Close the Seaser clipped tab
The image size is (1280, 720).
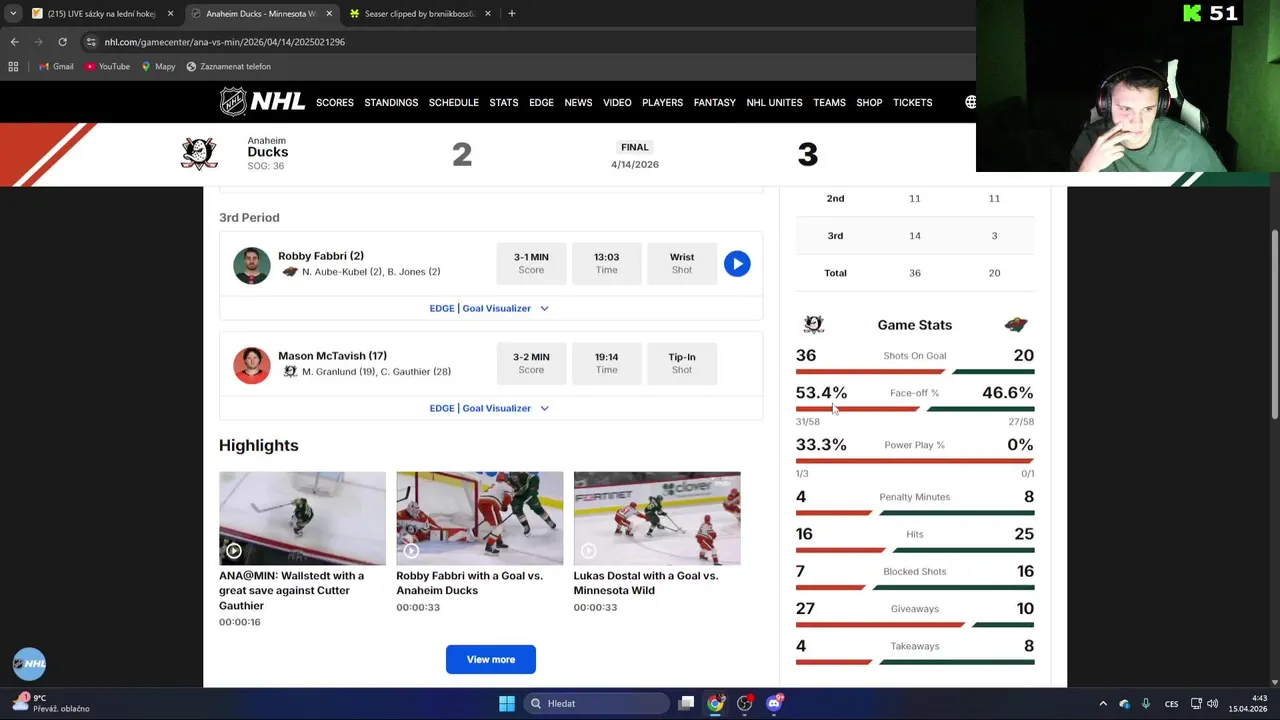[x=487, y=14]
